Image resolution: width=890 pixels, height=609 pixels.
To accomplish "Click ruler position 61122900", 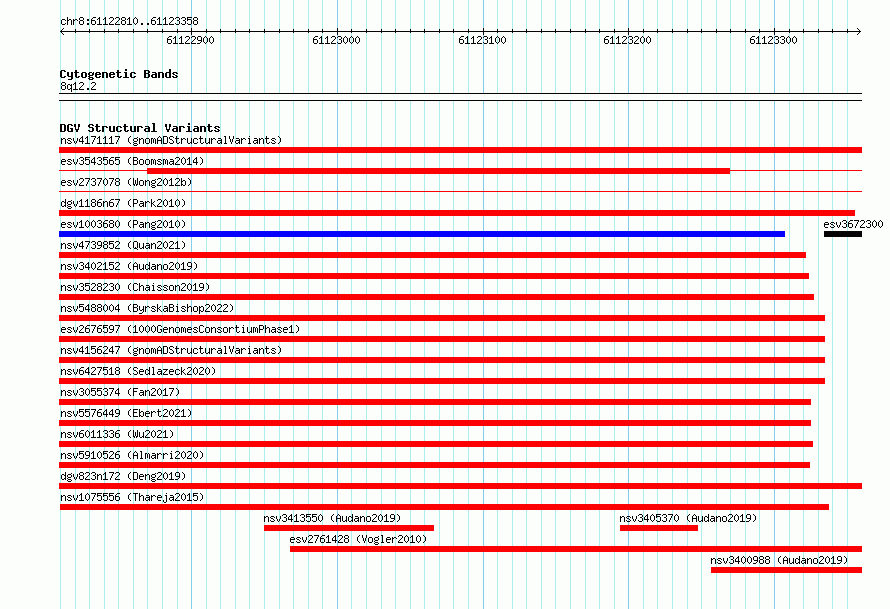I will (x=191, y=40).
